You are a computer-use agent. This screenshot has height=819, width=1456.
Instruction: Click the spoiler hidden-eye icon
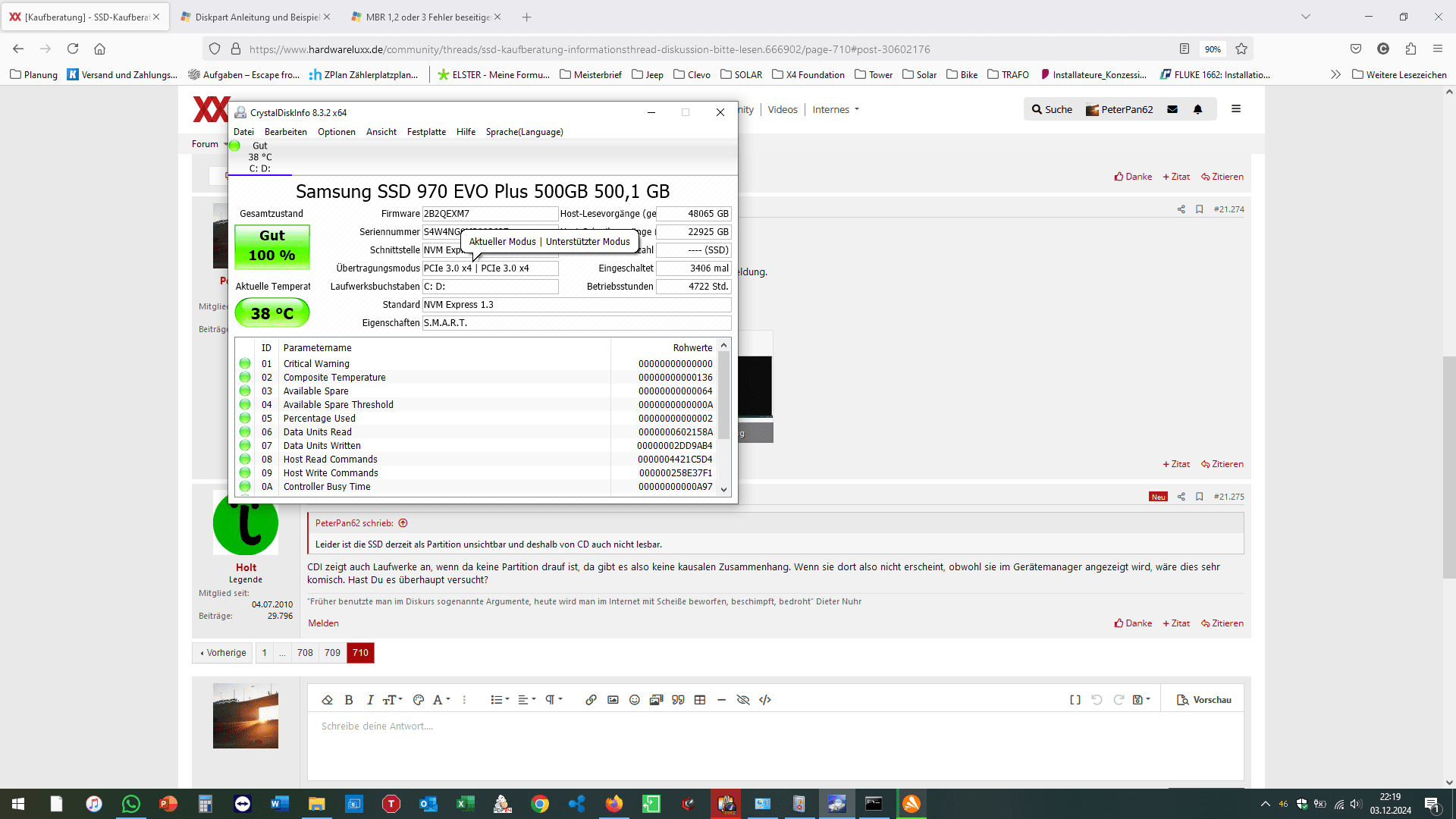(x=743, y=700)
